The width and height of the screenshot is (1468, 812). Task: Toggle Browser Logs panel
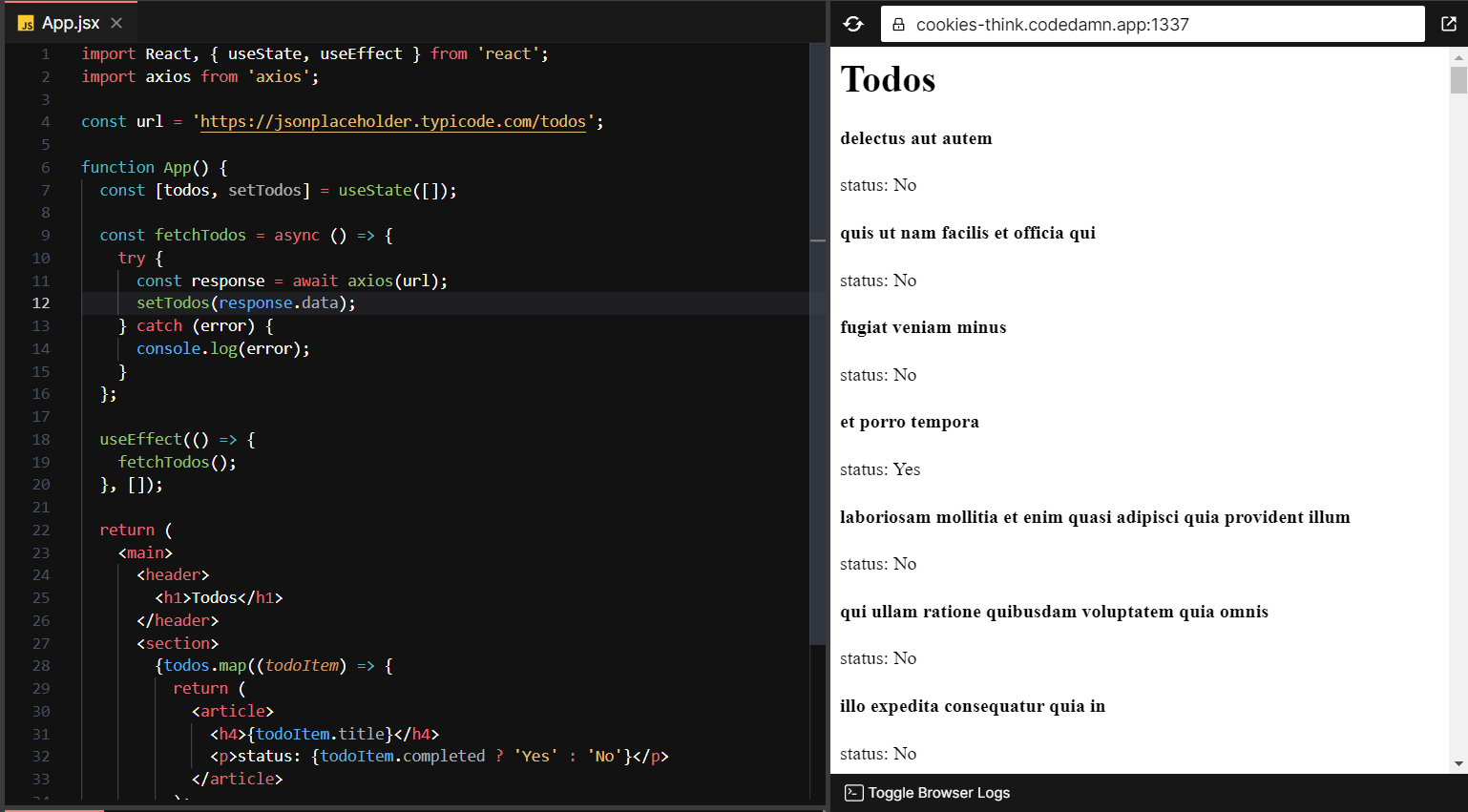tap(938, 792)
